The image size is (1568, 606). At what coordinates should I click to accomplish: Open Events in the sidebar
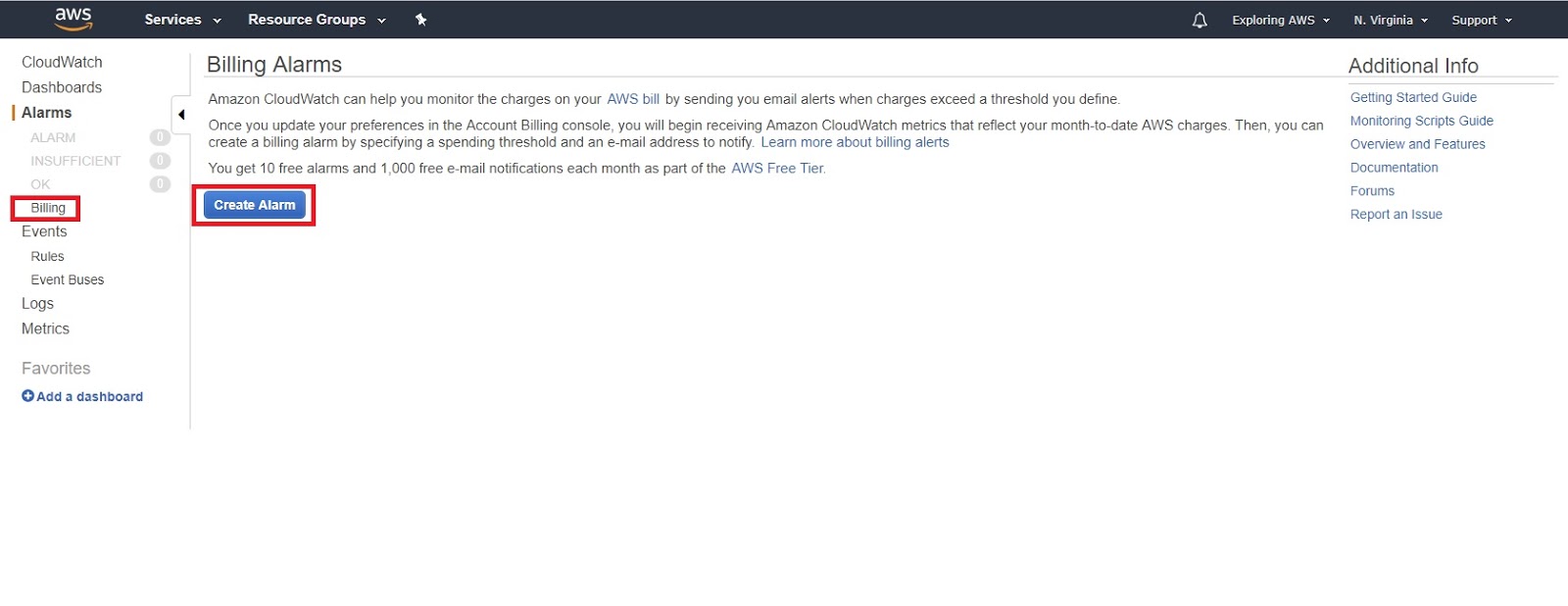coord(44,231)
